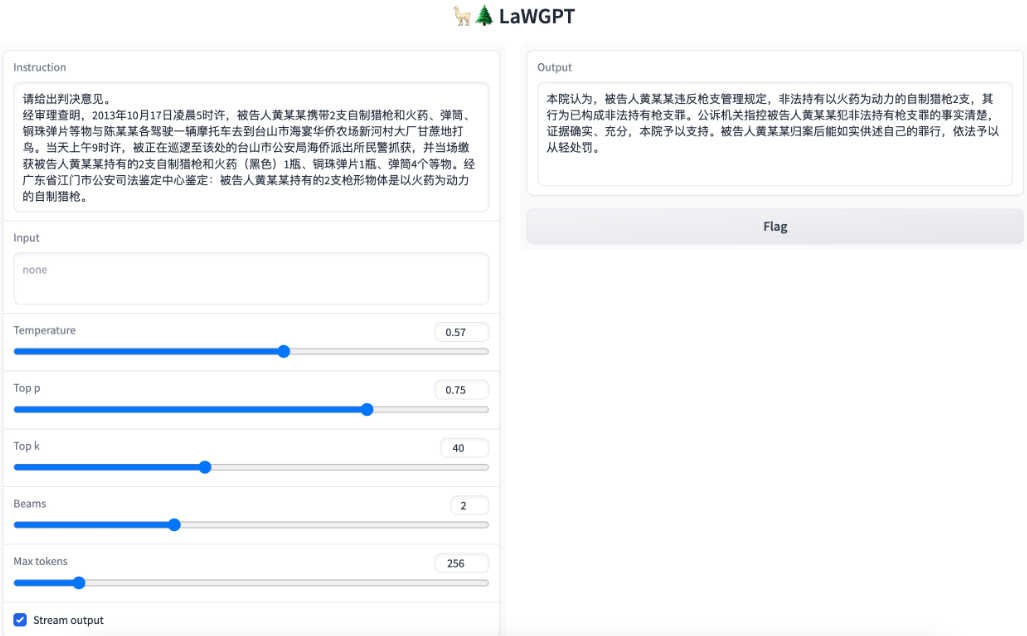
Task: Click the Top p slider handle
Action: [x=367, y=409]
